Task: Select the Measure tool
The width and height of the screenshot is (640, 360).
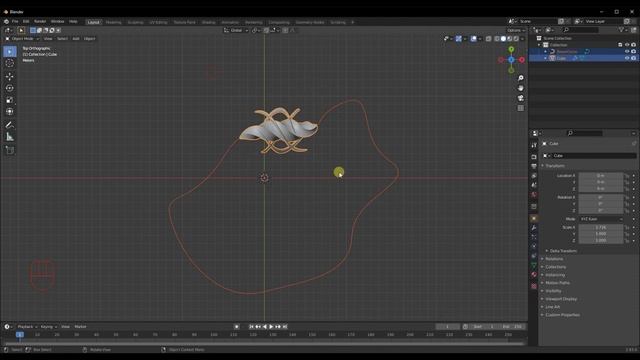Action: [x=10, y=137]
